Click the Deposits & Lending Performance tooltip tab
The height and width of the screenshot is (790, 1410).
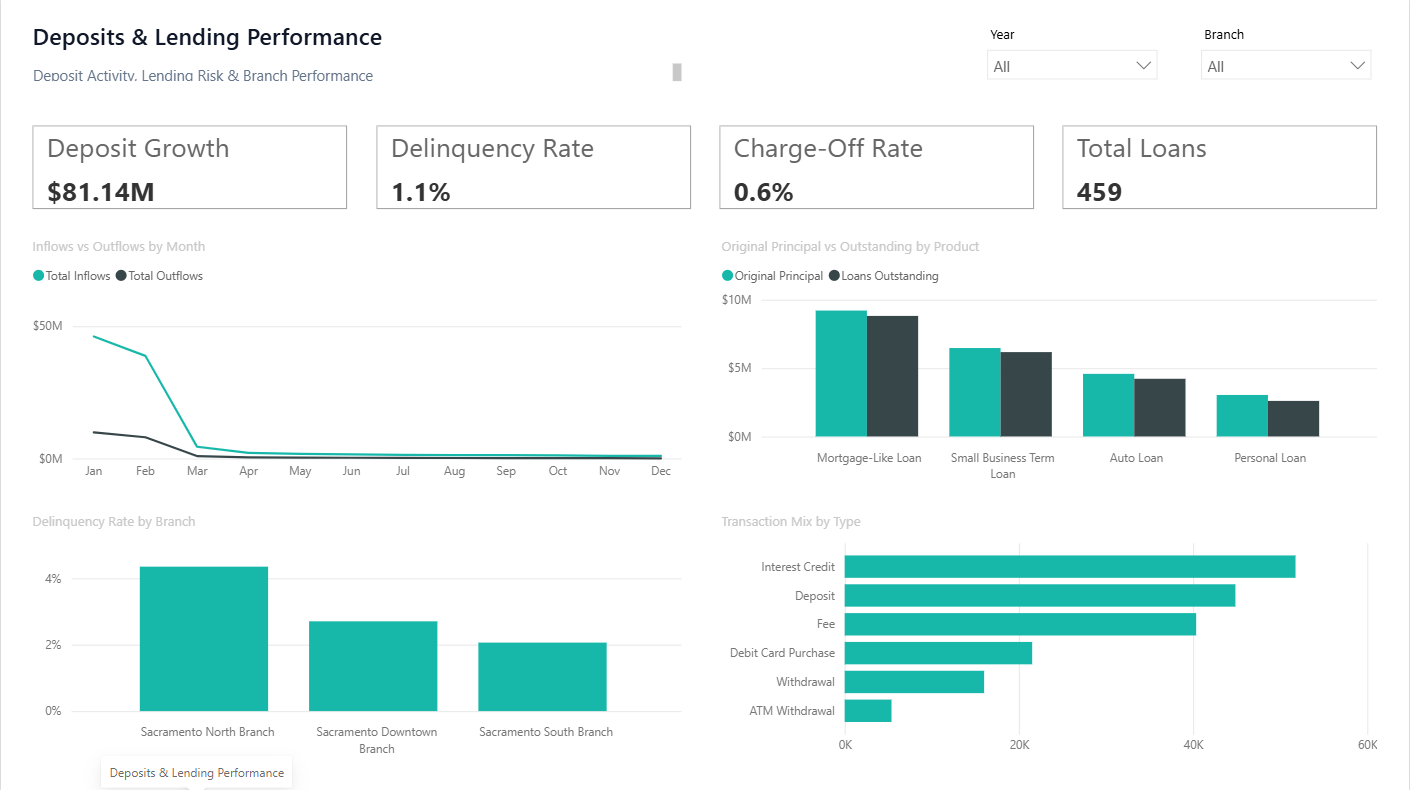(197, 772)
